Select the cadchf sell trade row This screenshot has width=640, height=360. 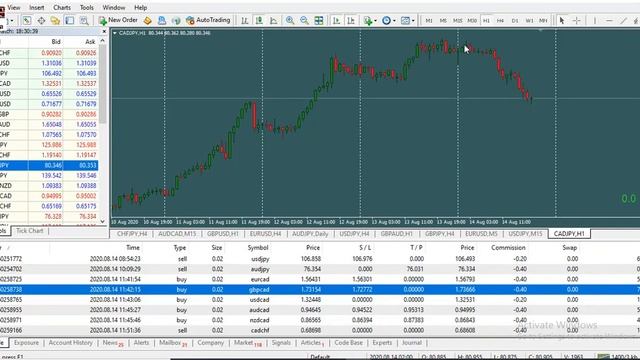tap(320, 330)
